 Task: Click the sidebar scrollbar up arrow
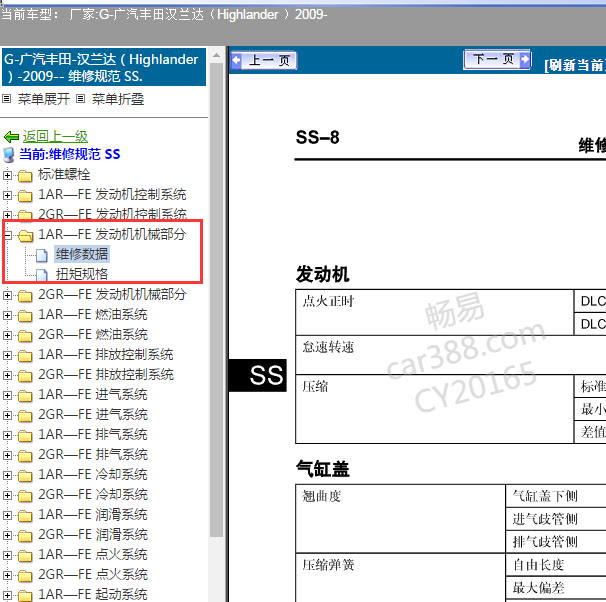pos(216,56)
